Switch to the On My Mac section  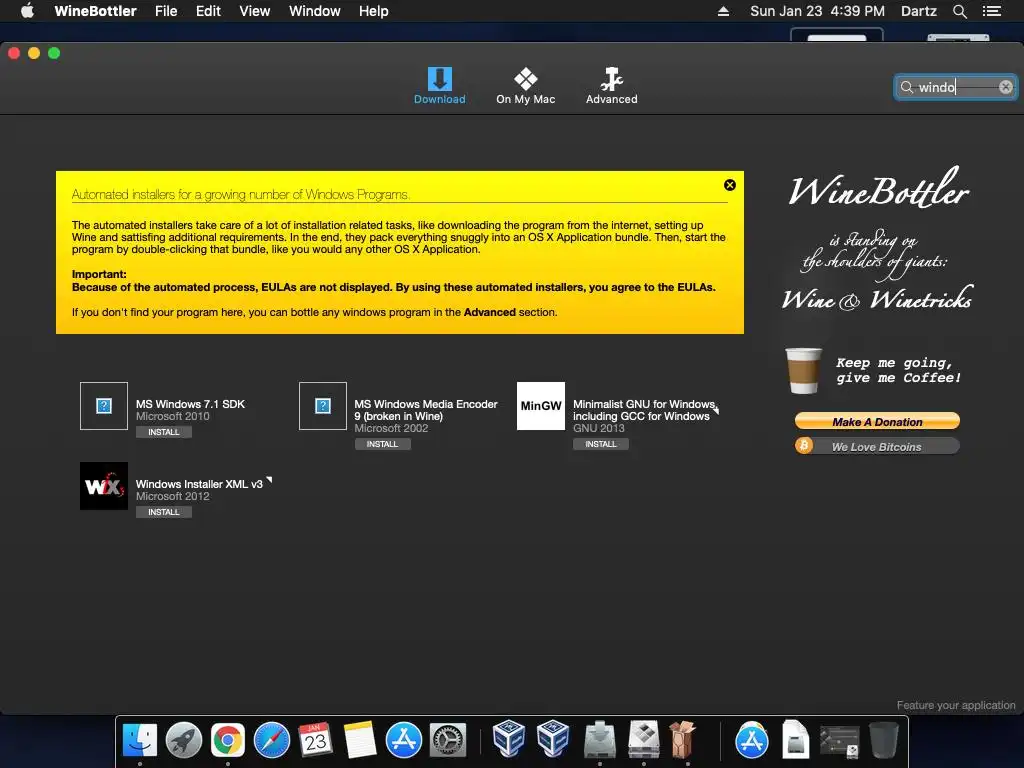point(526,86)
